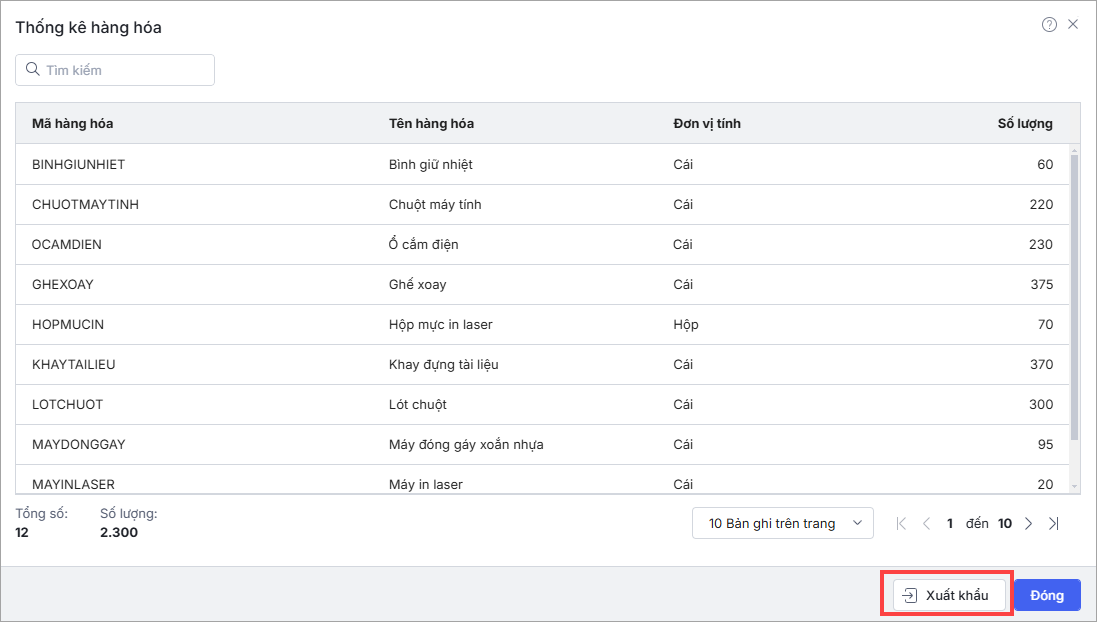Open the records per page dropdown
1097x622 pixels.
(782, 523)
